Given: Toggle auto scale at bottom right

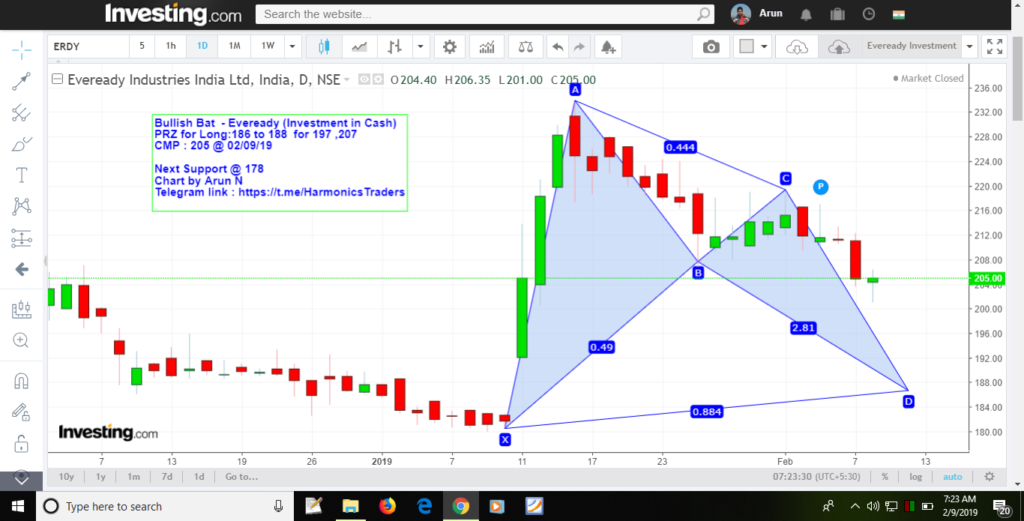Looking at the screenshot, I should coord(952,477).
